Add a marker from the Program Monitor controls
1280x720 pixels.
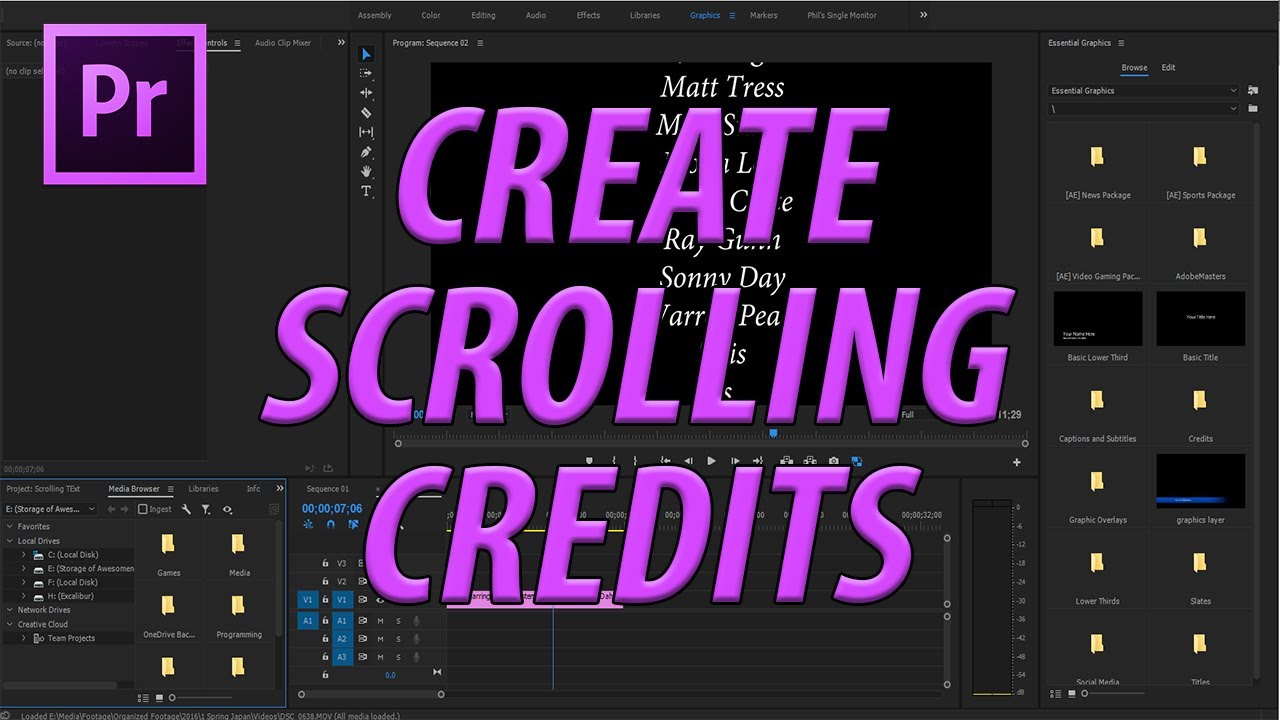pyautogui.click(x=589, y=461)
